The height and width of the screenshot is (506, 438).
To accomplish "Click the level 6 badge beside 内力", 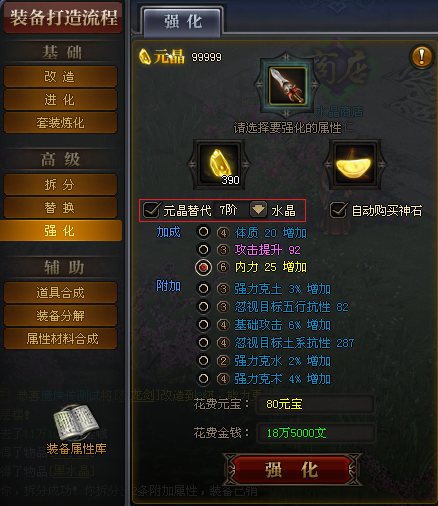I will point(223,267).
